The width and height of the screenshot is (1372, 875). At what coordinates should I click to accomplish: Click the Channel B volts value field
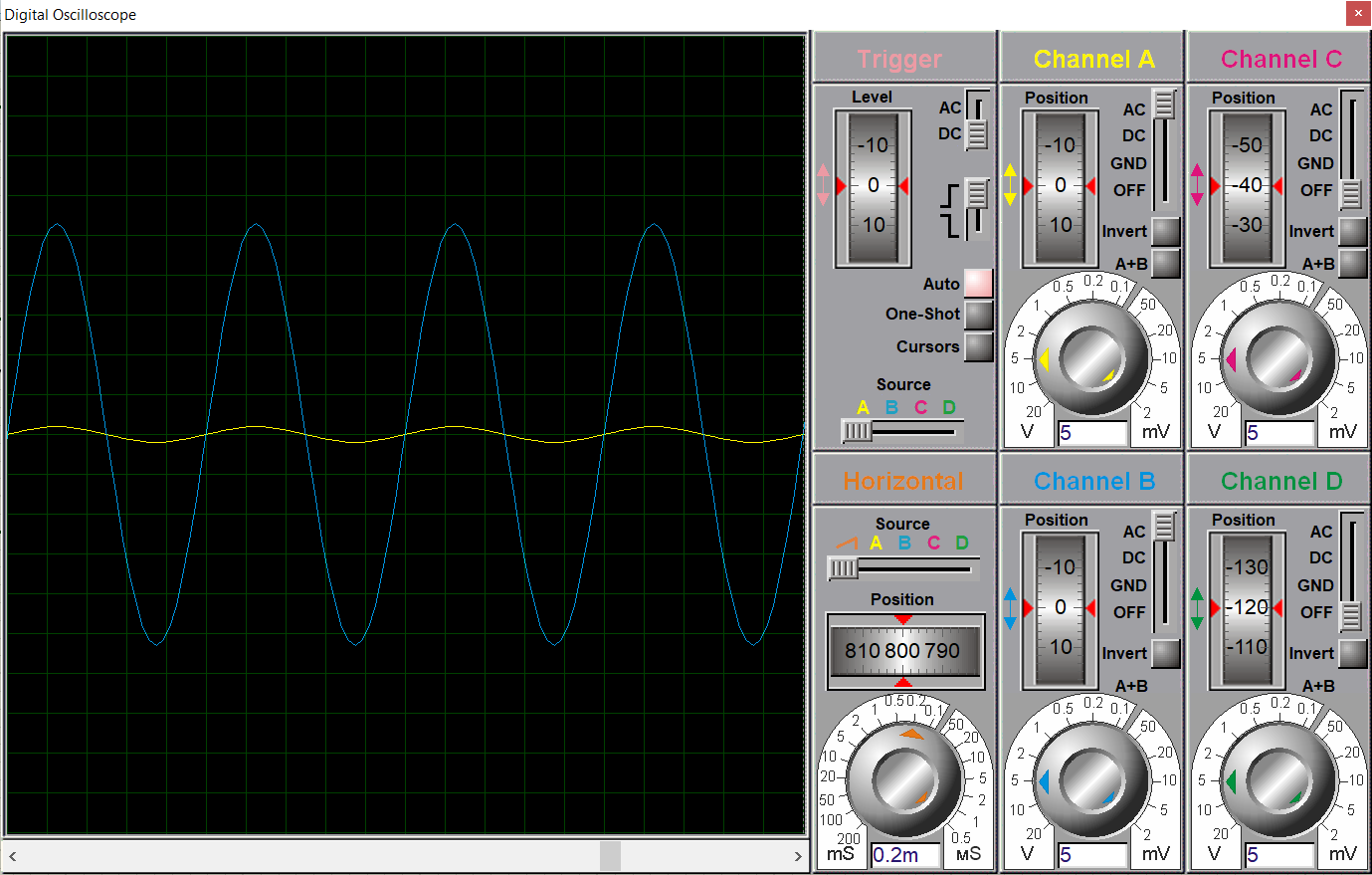1092,855
